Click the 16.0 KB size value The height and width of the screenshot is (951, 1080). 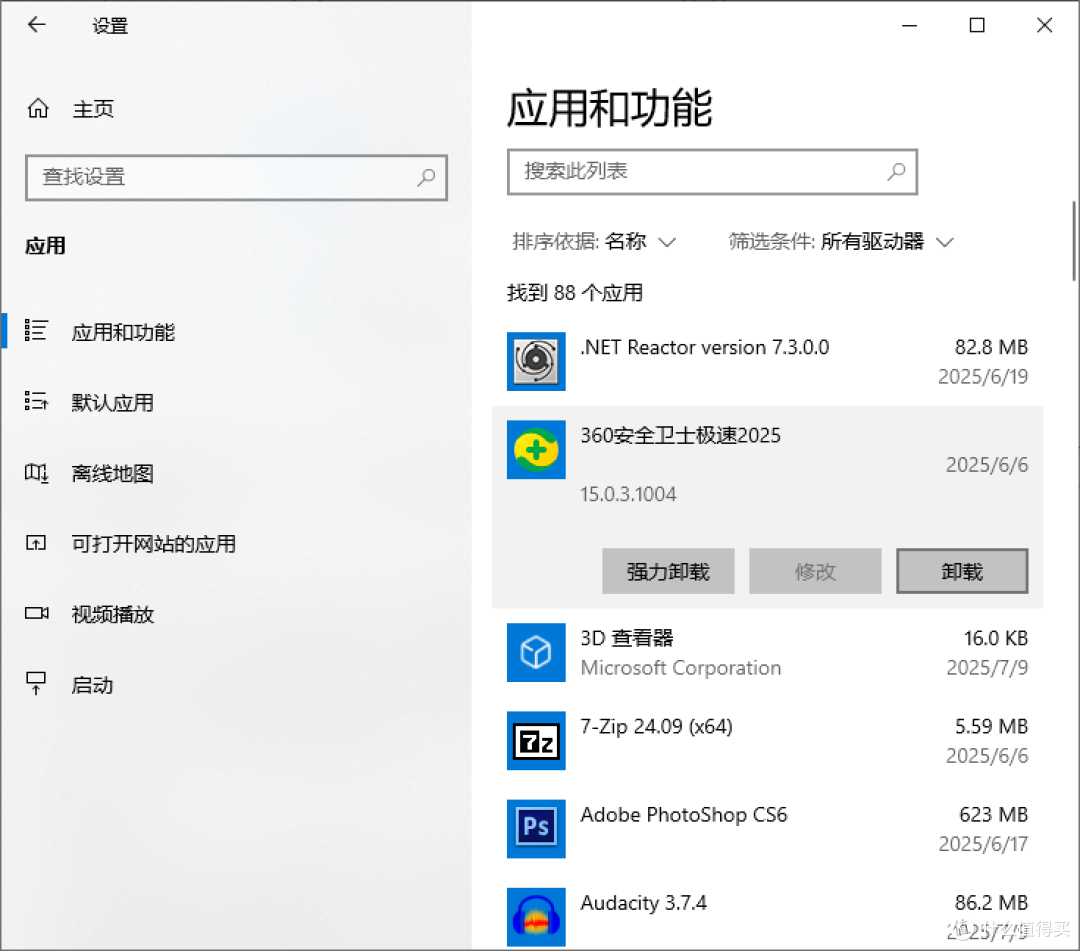click(996, 638)
